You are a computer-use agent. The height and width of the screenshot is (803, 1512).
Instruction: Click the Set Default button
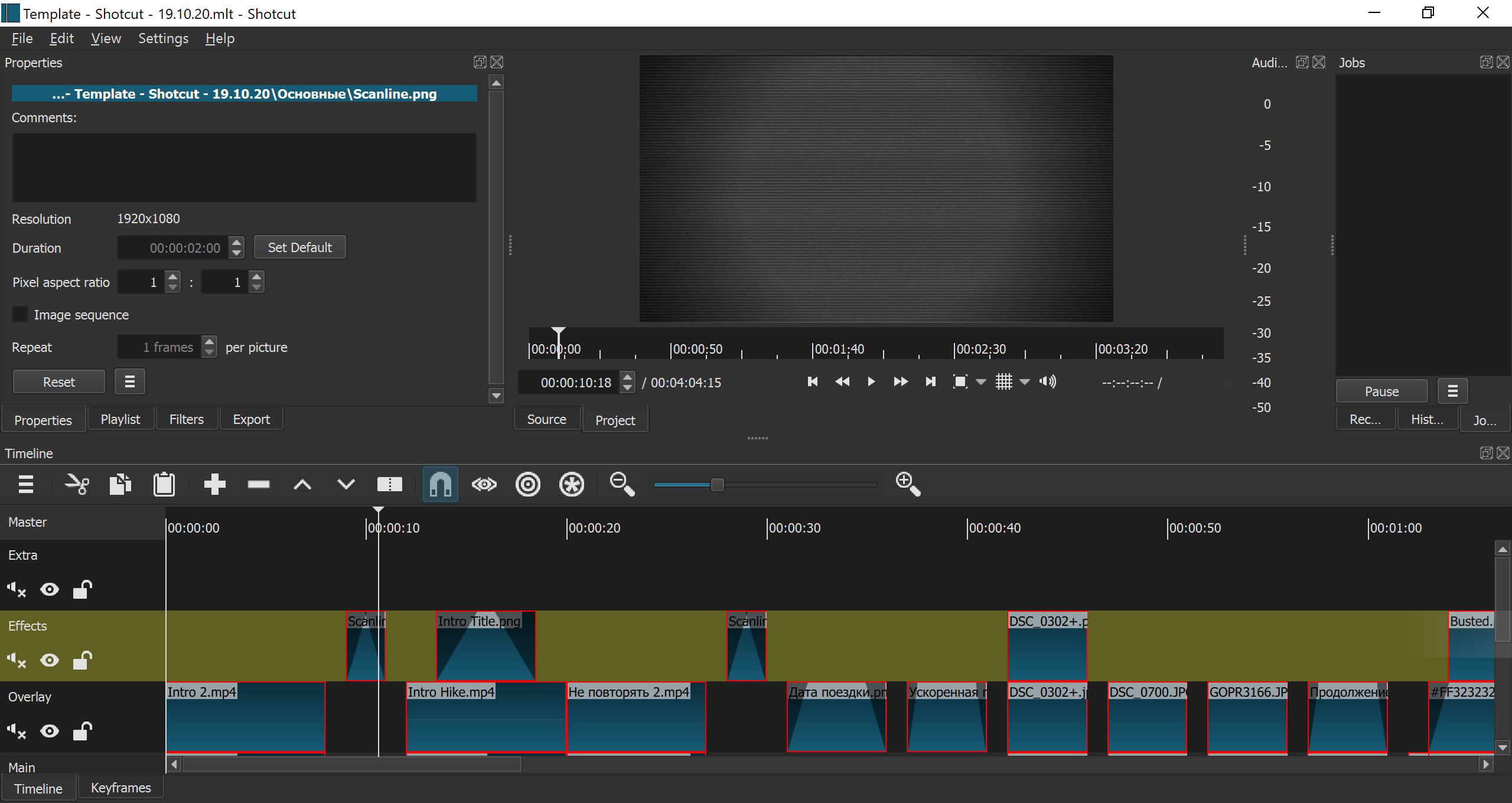point(299,247)
